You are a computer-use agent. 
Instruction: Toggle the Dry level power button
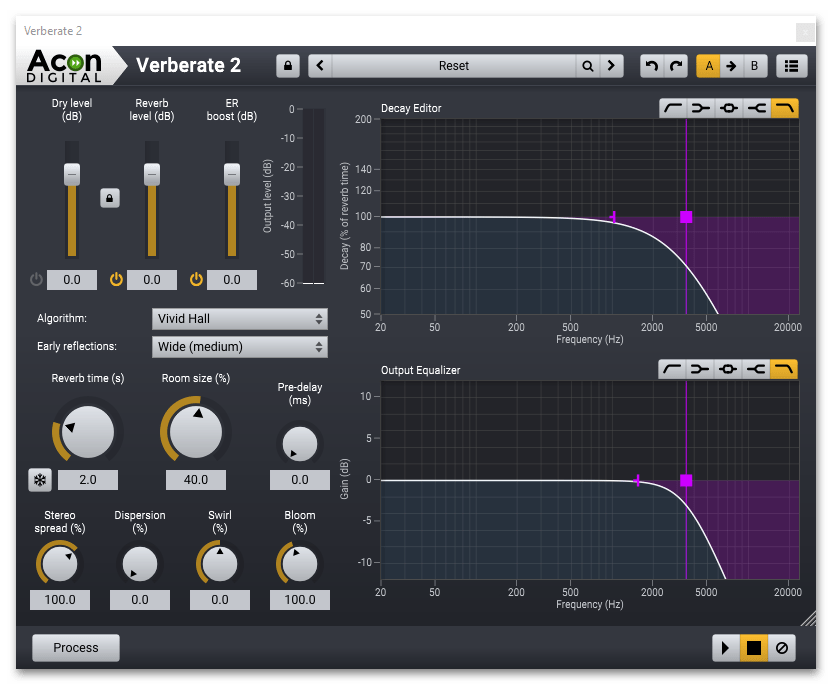(x=36, y=280)
